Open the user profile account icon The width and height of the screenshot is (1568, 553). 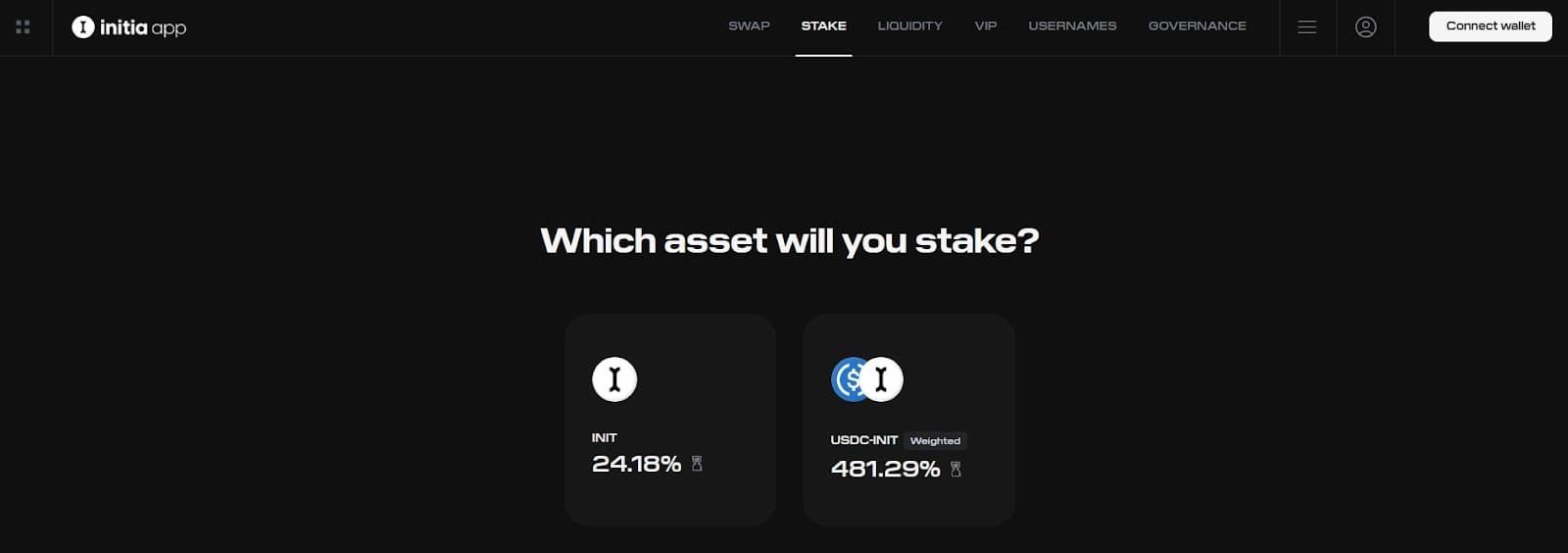(x=1365, y=27)
